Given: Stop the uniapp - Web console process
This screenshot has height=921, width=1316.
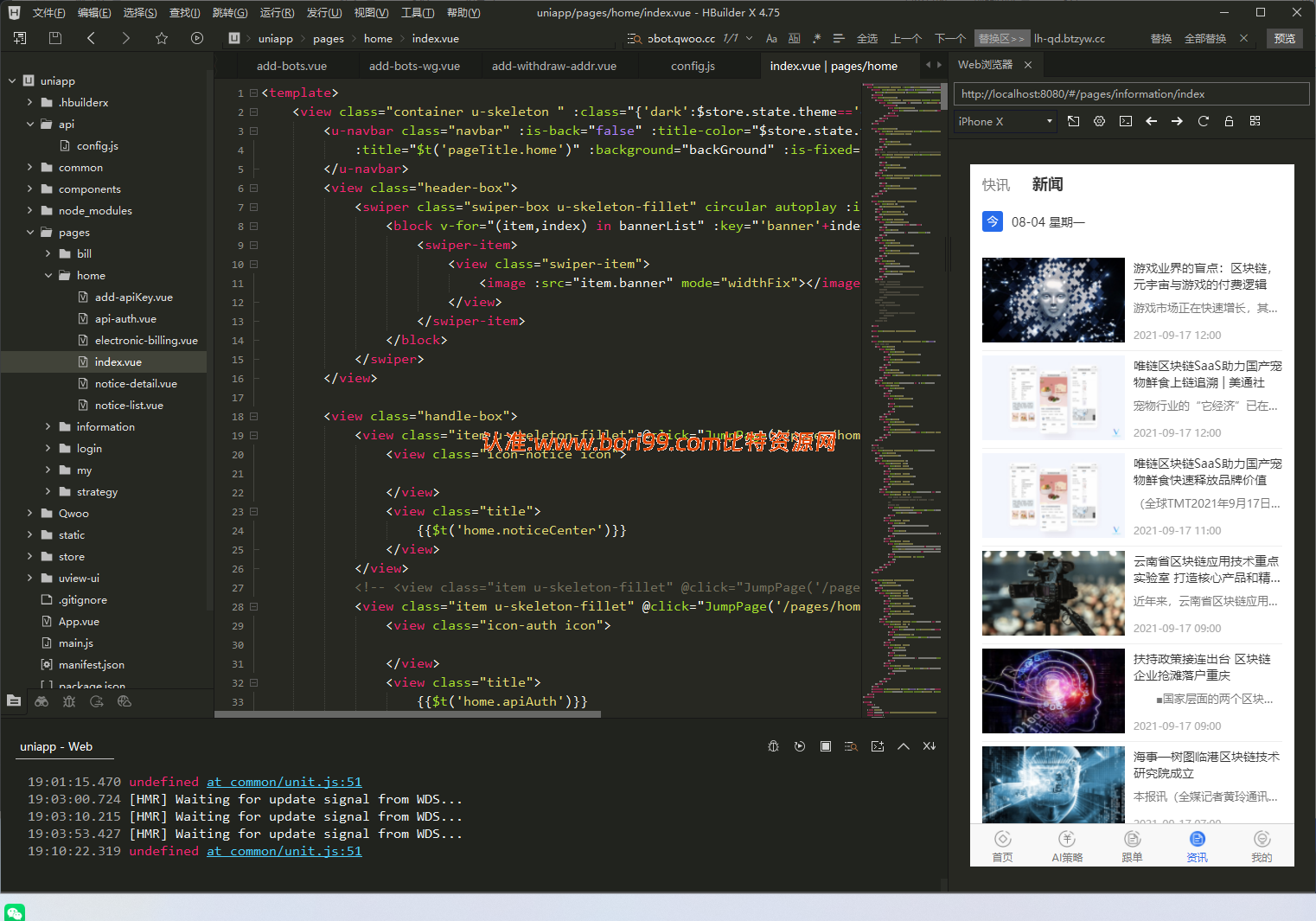Looking at the screenshot, I should pyautogui.click(x=826, y=746).
